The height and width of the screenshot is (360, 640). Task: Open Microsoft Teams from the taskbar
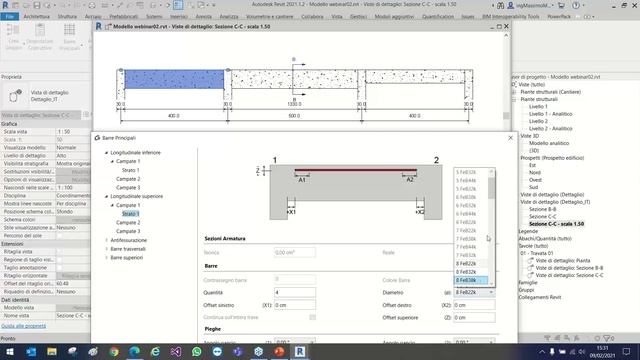(238, 352)
